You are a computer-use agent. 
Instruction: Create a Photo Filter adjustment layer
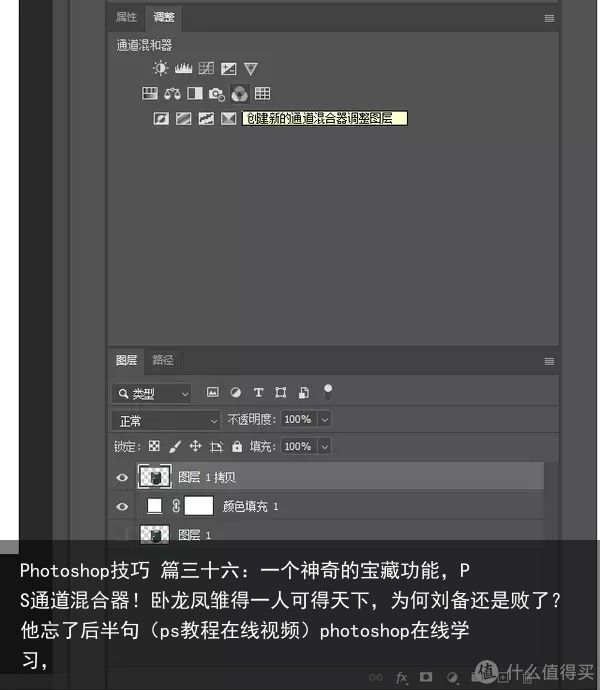click(217, 93)
